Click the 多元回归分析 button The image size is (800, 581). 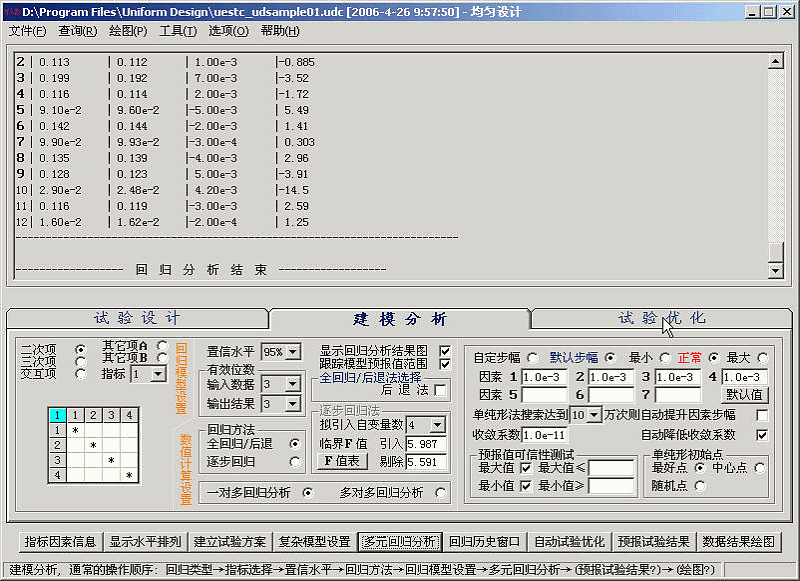point(400,542)
